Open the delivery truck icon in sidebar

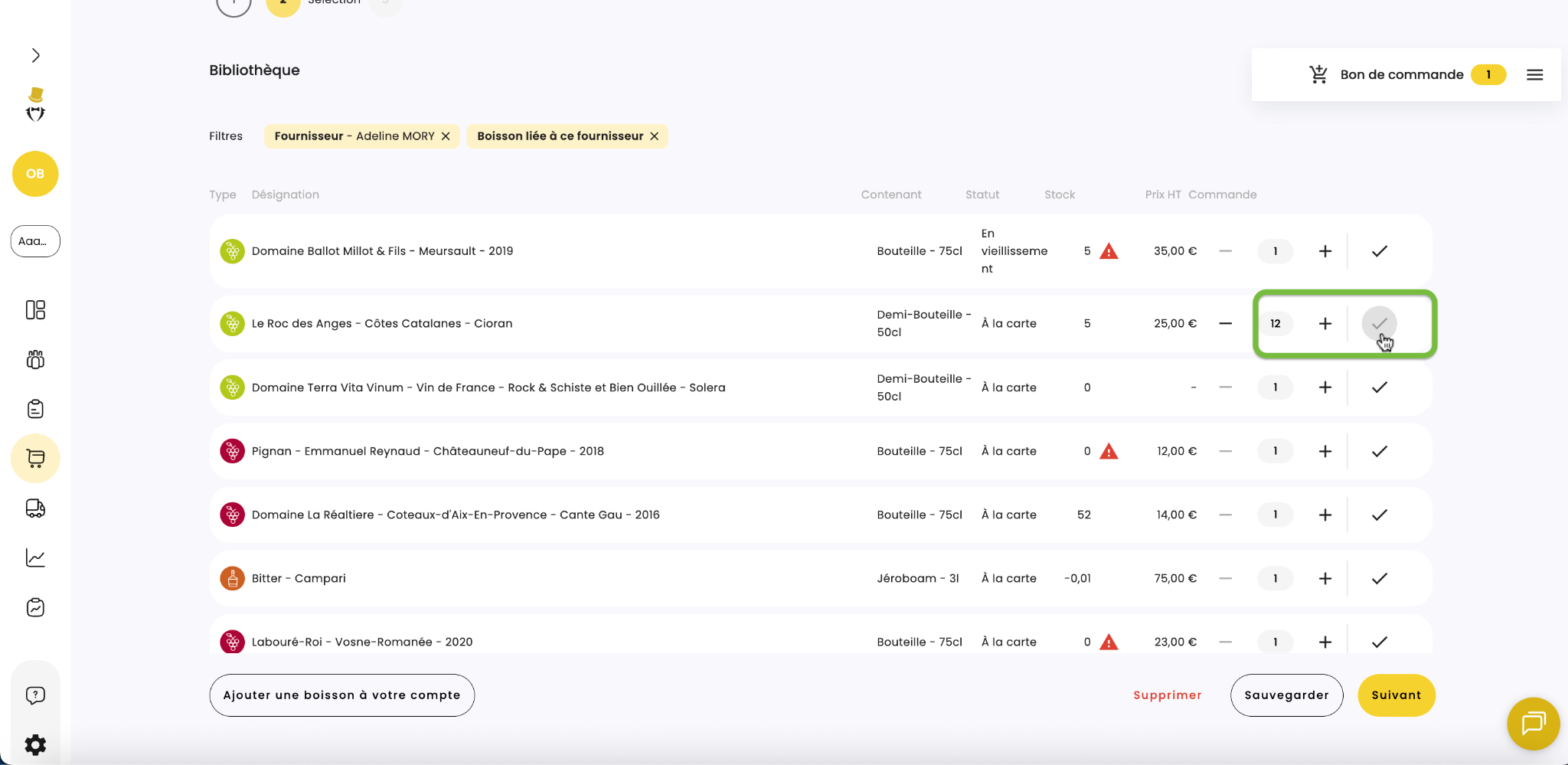tap(35, 508)
